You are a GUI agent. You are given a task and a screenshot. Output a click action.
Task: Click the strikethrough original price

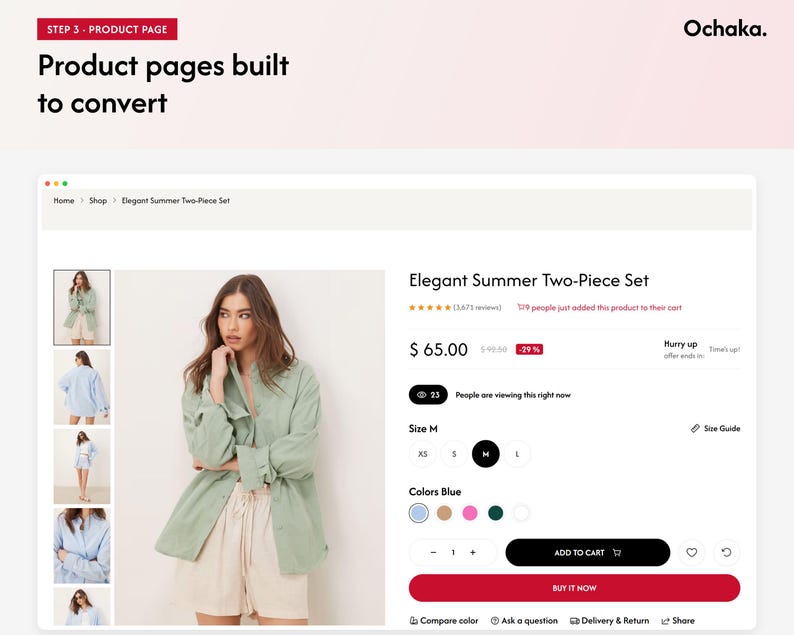point(494,349)
